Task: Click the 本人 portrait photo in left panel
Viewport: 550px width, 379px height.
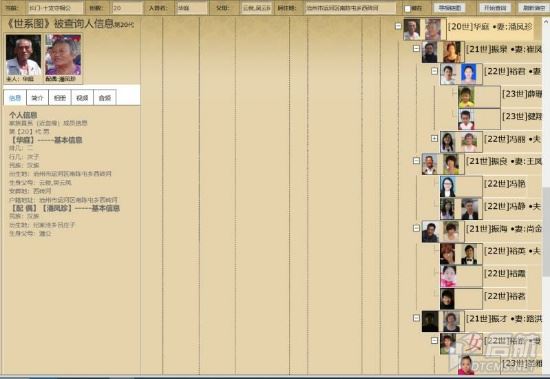Action: (x=24, y=55)
